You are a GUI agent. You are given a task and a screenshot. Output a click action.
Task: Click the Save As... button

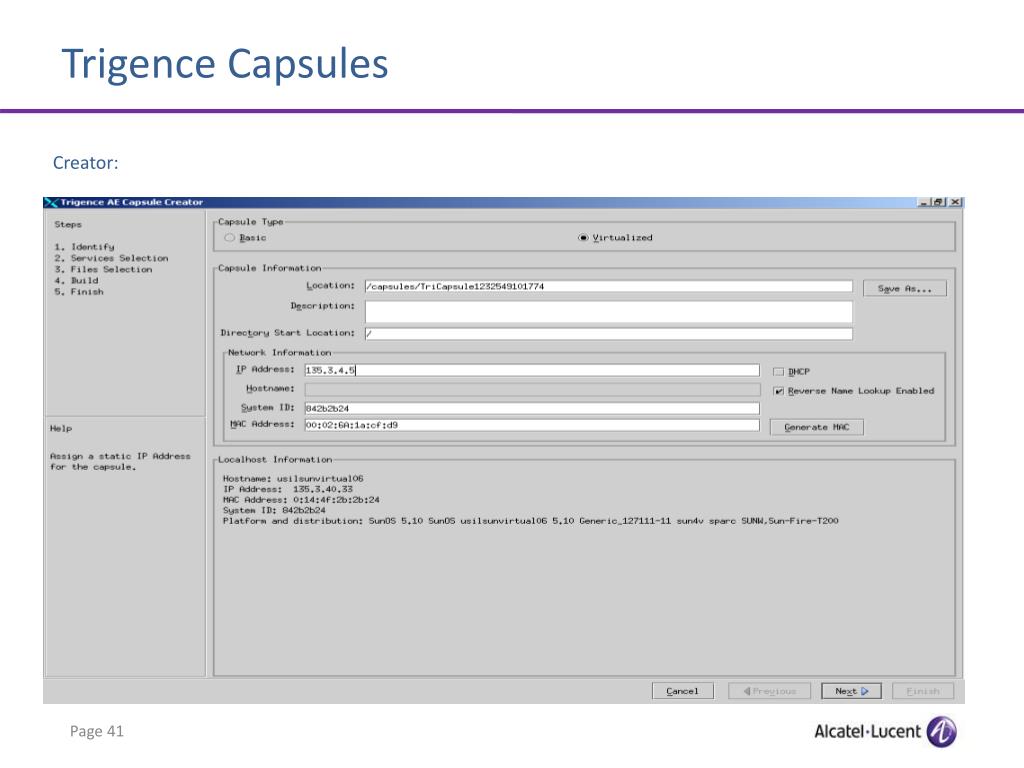point(904,288)
